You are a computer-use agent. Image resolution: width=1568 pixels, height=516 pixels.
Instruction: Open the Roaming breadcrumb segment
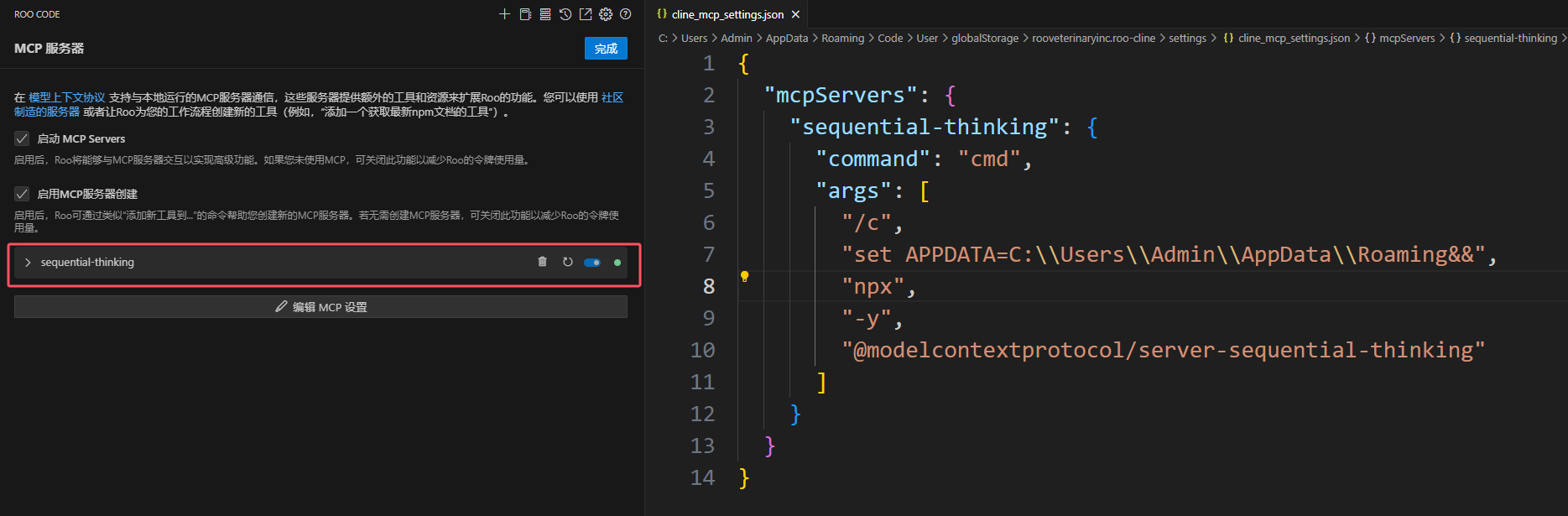click(842, 39)
